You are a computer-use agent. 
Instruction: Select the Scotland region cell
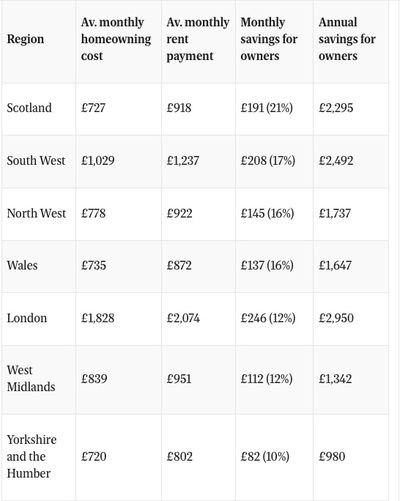click(29, 108)
